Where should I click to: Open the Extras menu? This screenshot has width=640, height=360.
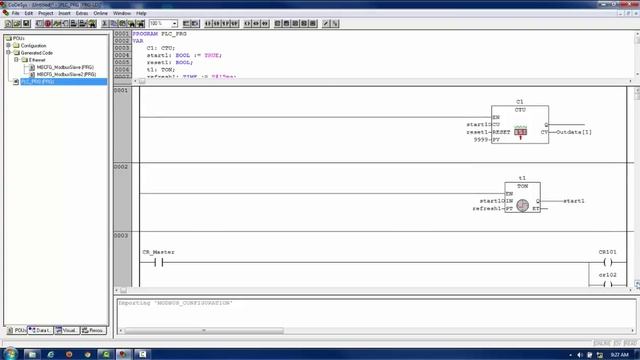82,13
